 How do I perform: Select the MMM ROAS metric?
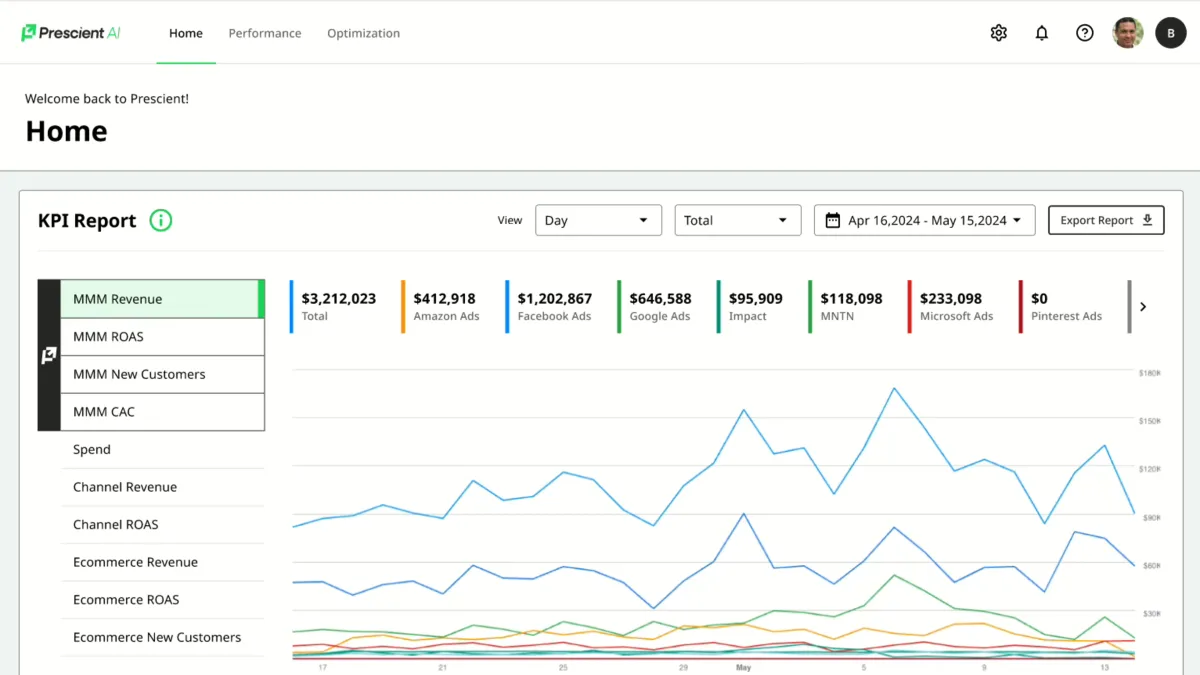[162, 337]
